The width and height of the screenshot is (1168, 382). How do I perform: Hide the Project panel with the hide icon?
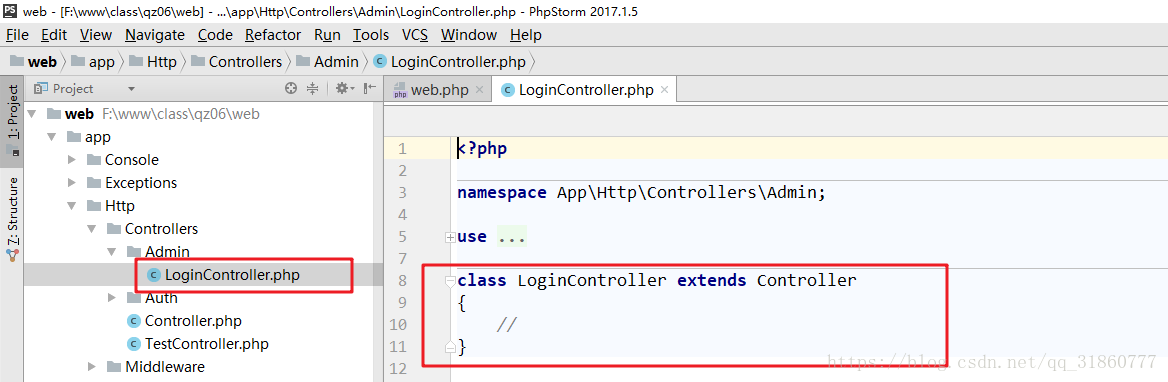coord(369,89)
